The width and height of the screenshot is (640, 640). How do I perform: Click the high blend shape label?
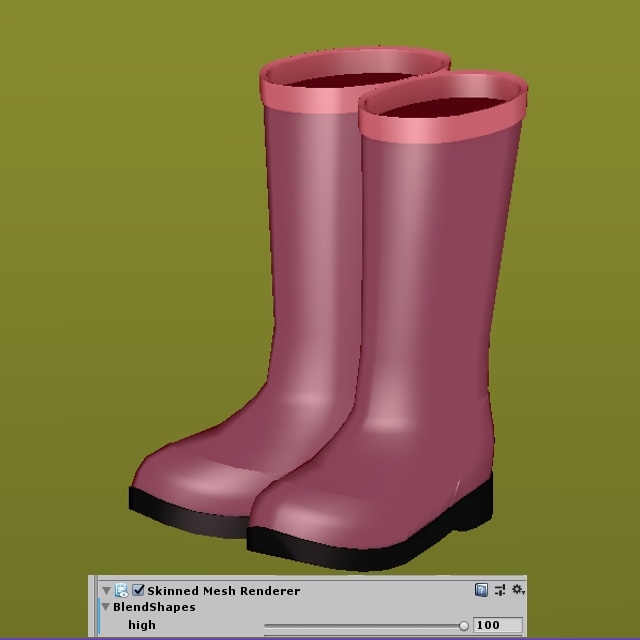pyautogui.click(x=142, y=625)
